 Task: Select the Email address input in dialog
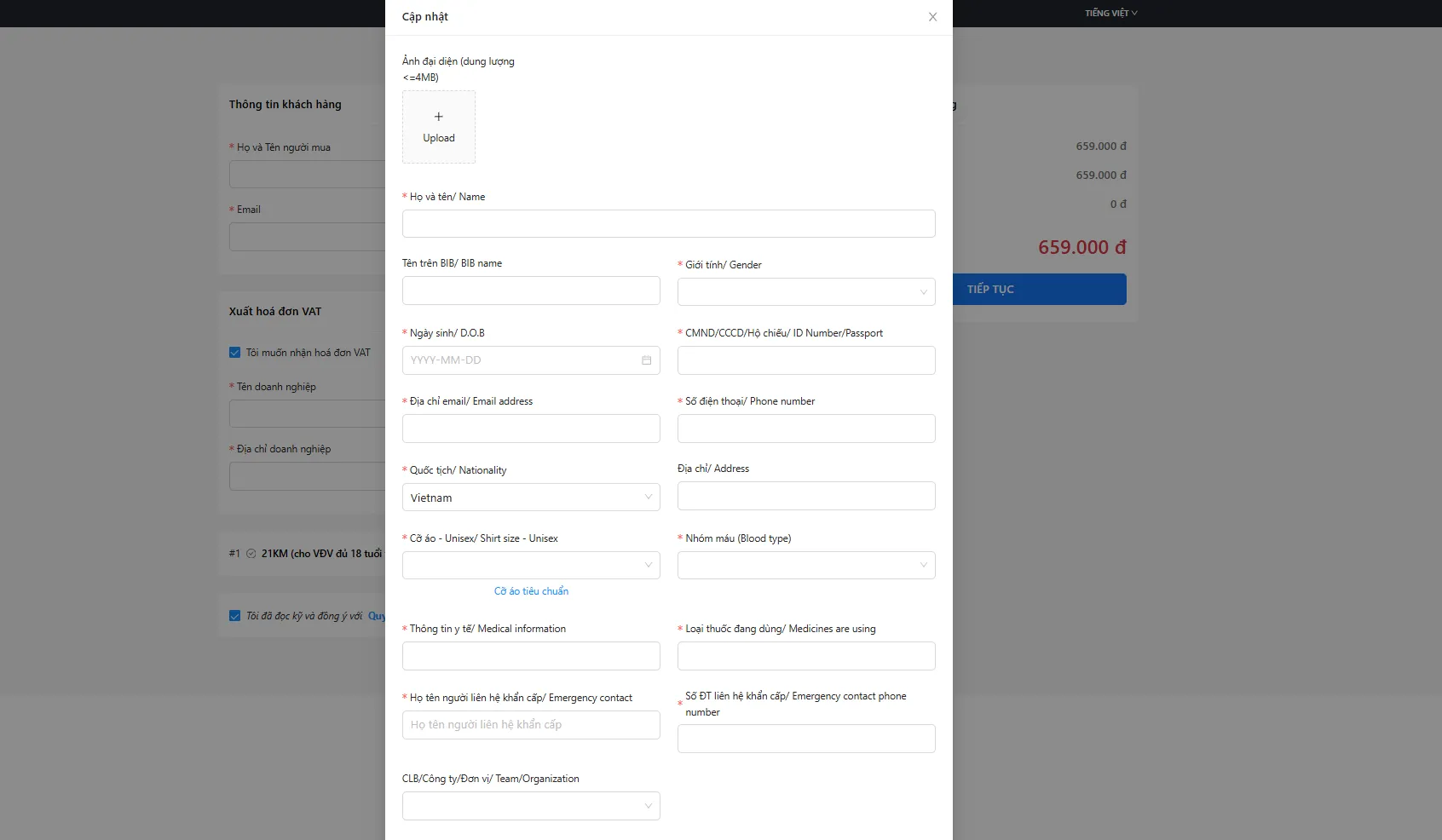coord(530,429)
